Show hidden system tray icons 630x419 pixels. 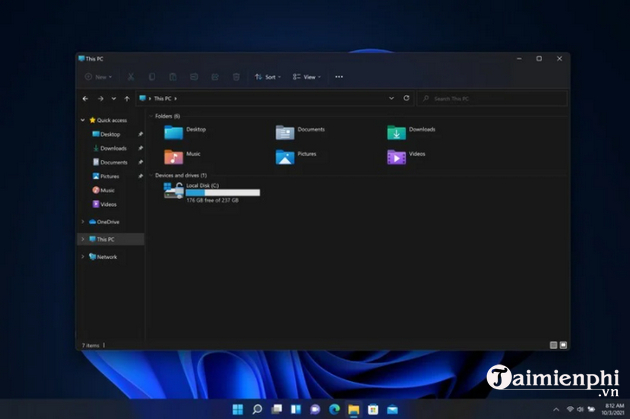tap(556, 409)
